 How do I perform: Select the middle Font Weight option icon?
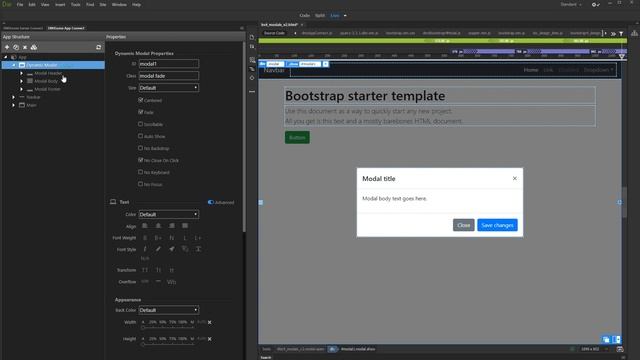(x=172, y=238)
